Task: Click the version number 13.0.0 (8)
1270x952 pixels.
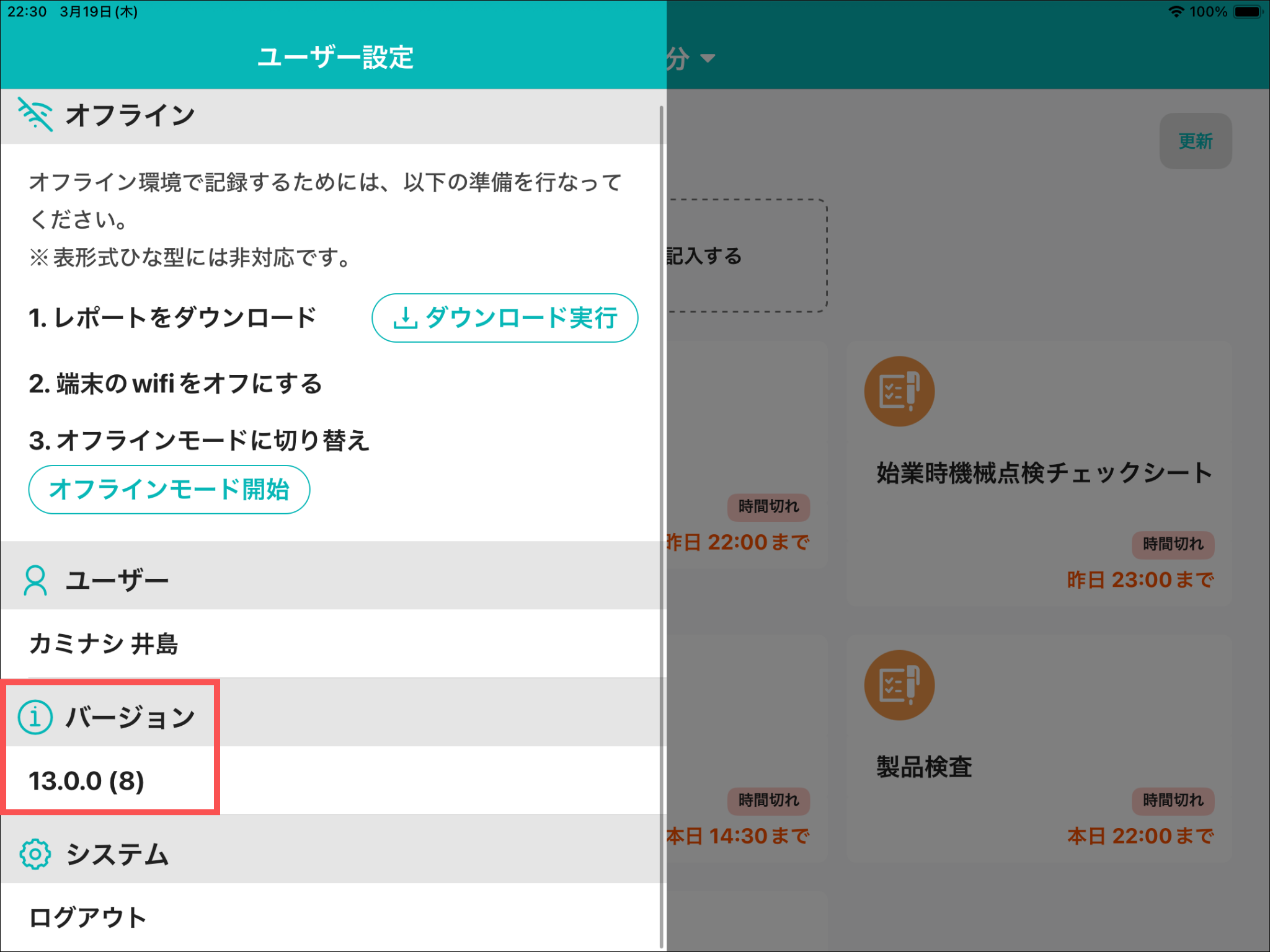Action: 86,781
